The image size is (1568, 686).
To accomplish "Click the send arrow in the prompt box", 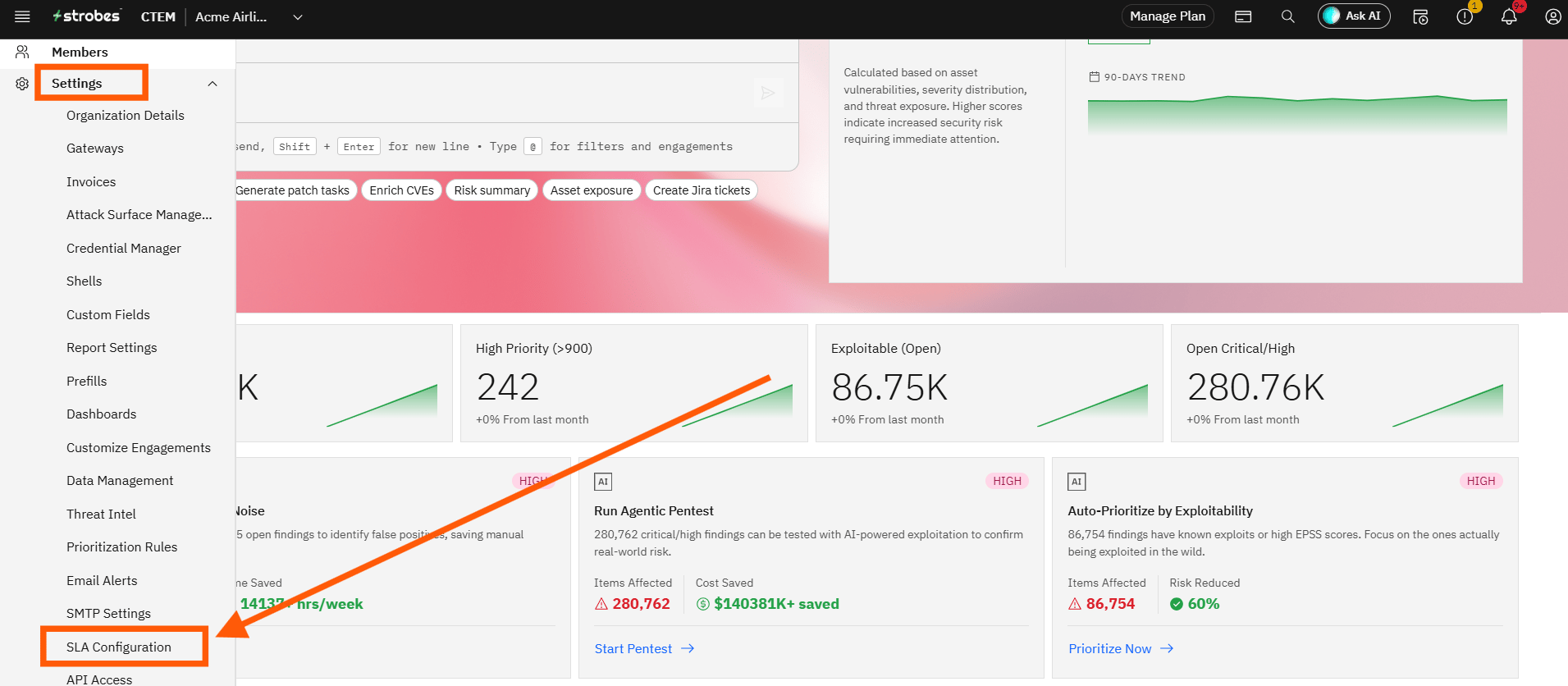I will (x=768, y=93).
